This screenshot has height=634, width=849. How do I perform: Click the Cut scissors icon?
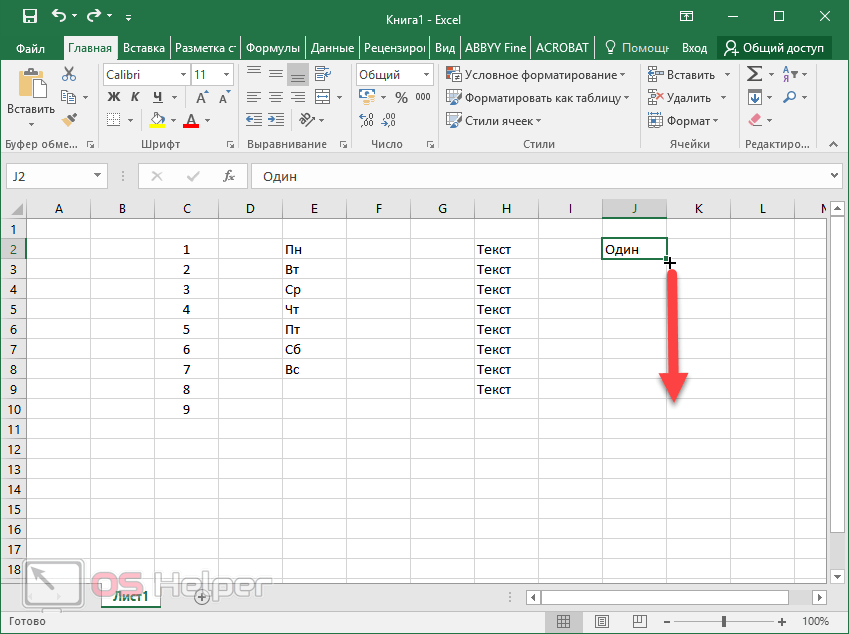pos(69,74)
